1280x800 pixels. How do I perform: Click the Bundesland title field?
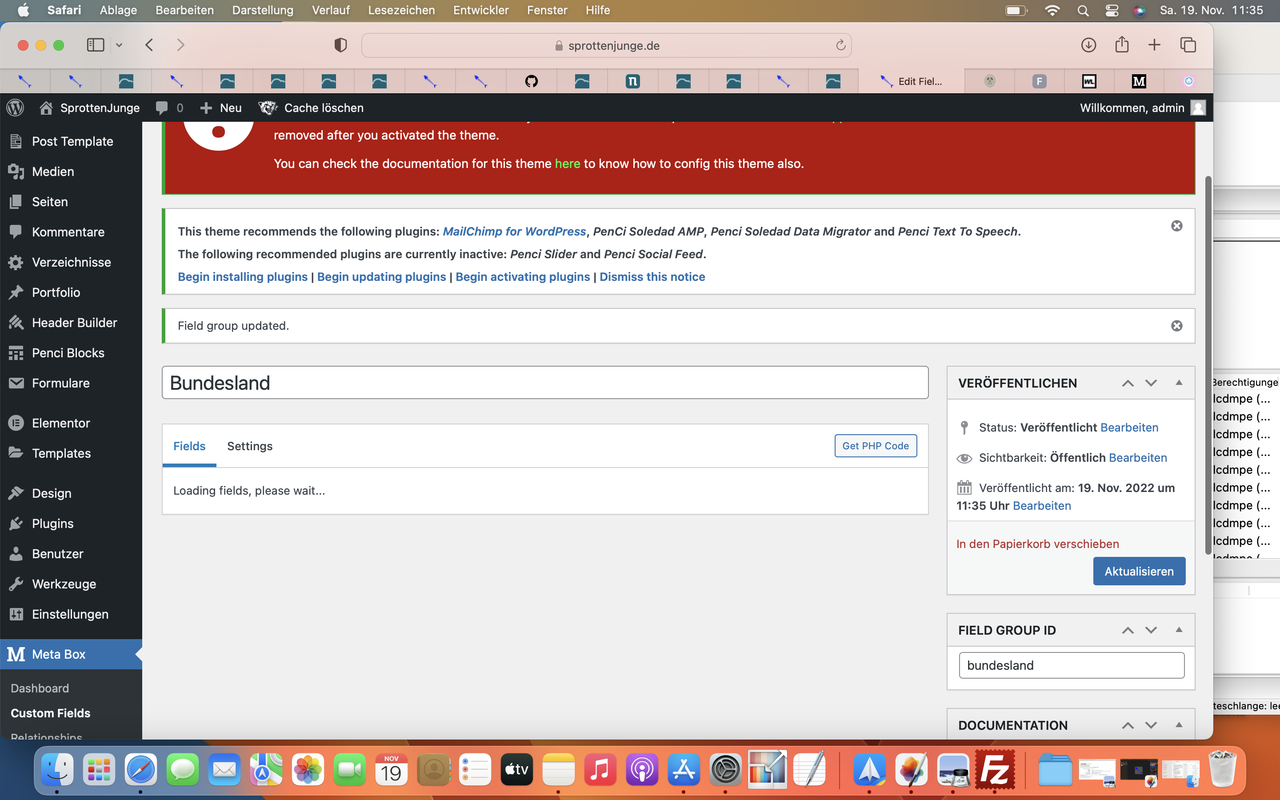tap(545, 383)
